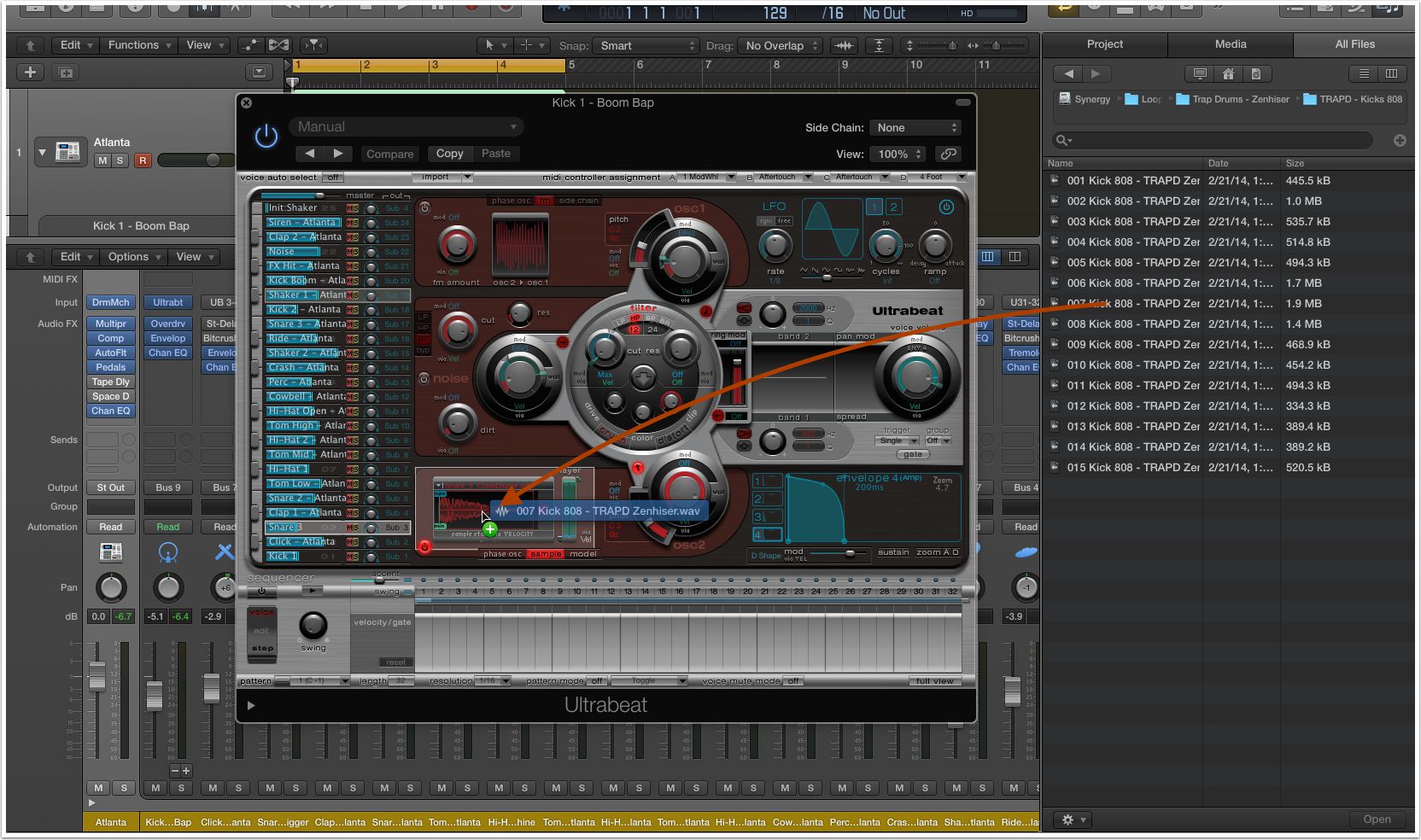This screenshot has height=840, width=1421.
Task: Click the add track plus button
Action: click(x=30, y=73)
